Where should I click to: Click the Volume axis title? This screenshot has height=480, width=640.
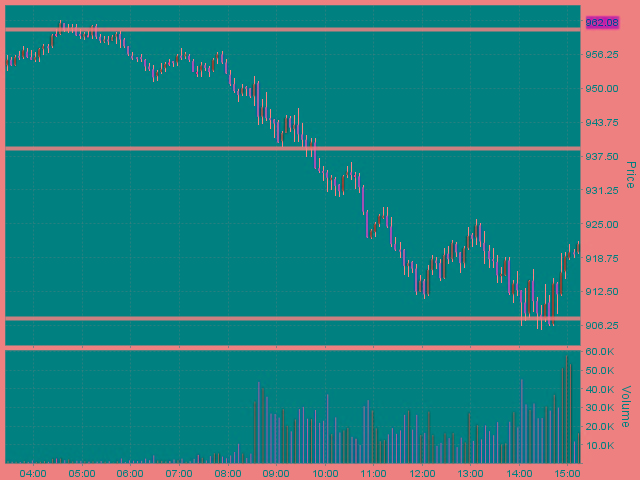626,406
